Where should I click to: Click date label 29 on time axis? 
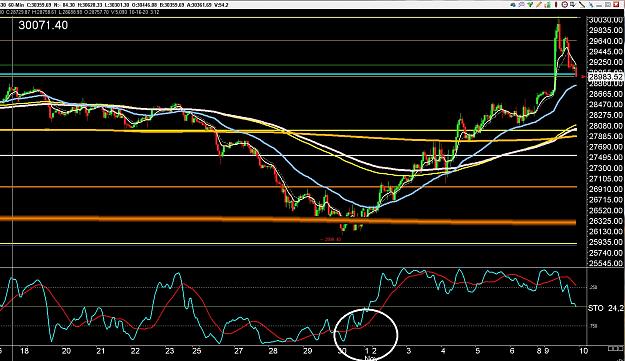tap(307, 351)
